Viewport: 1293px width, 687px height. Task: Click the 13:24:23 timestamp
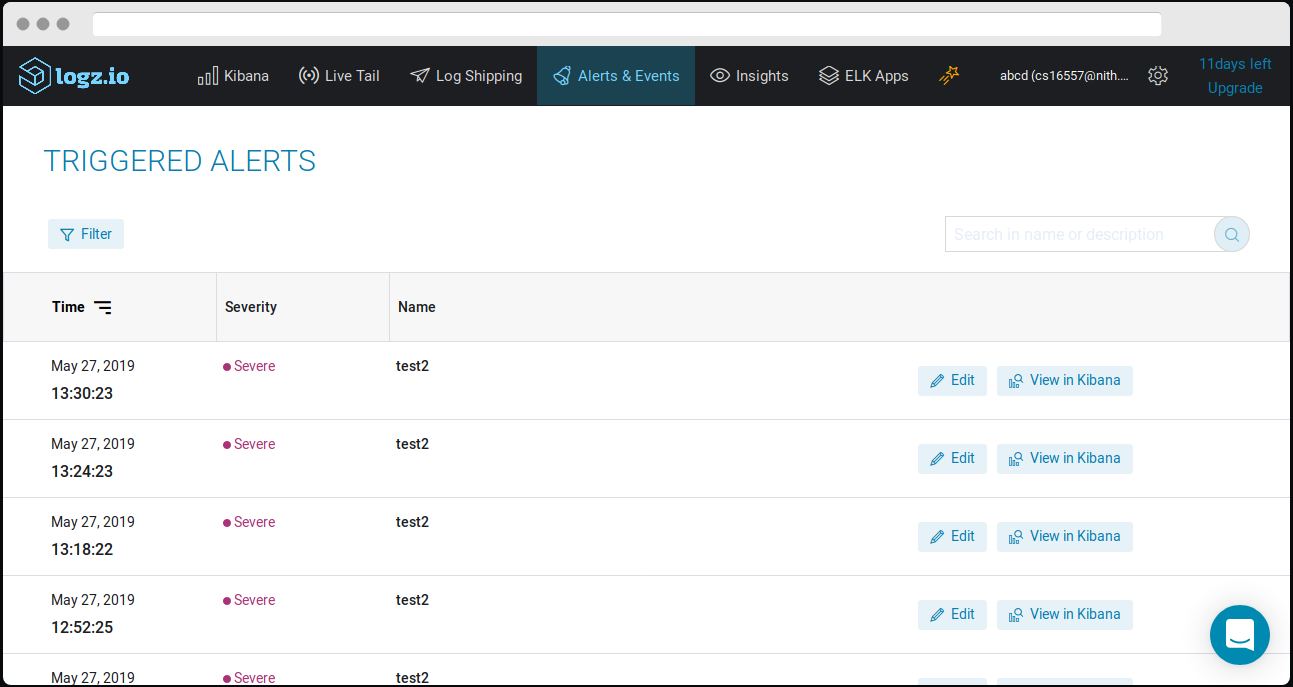(82, 472)
